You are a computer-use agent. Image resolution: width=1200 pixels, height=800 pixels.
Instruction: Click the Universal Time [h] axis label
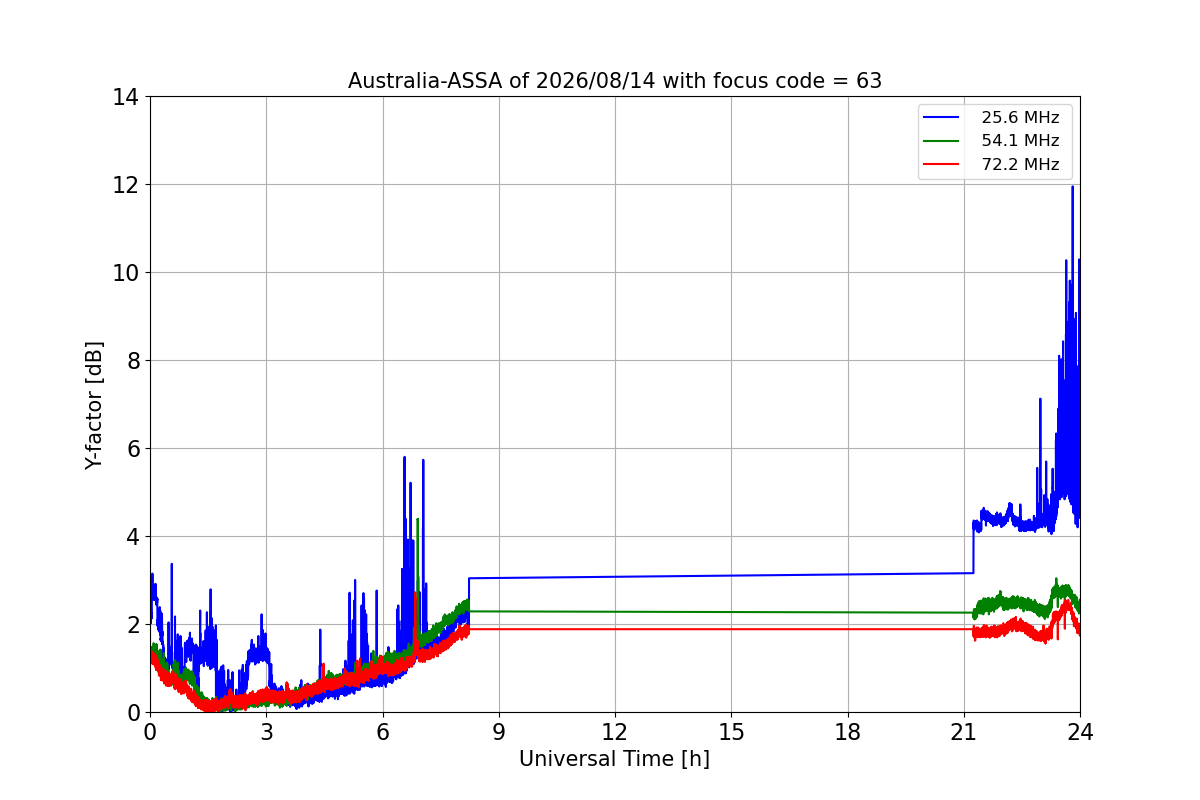point(614,759)
